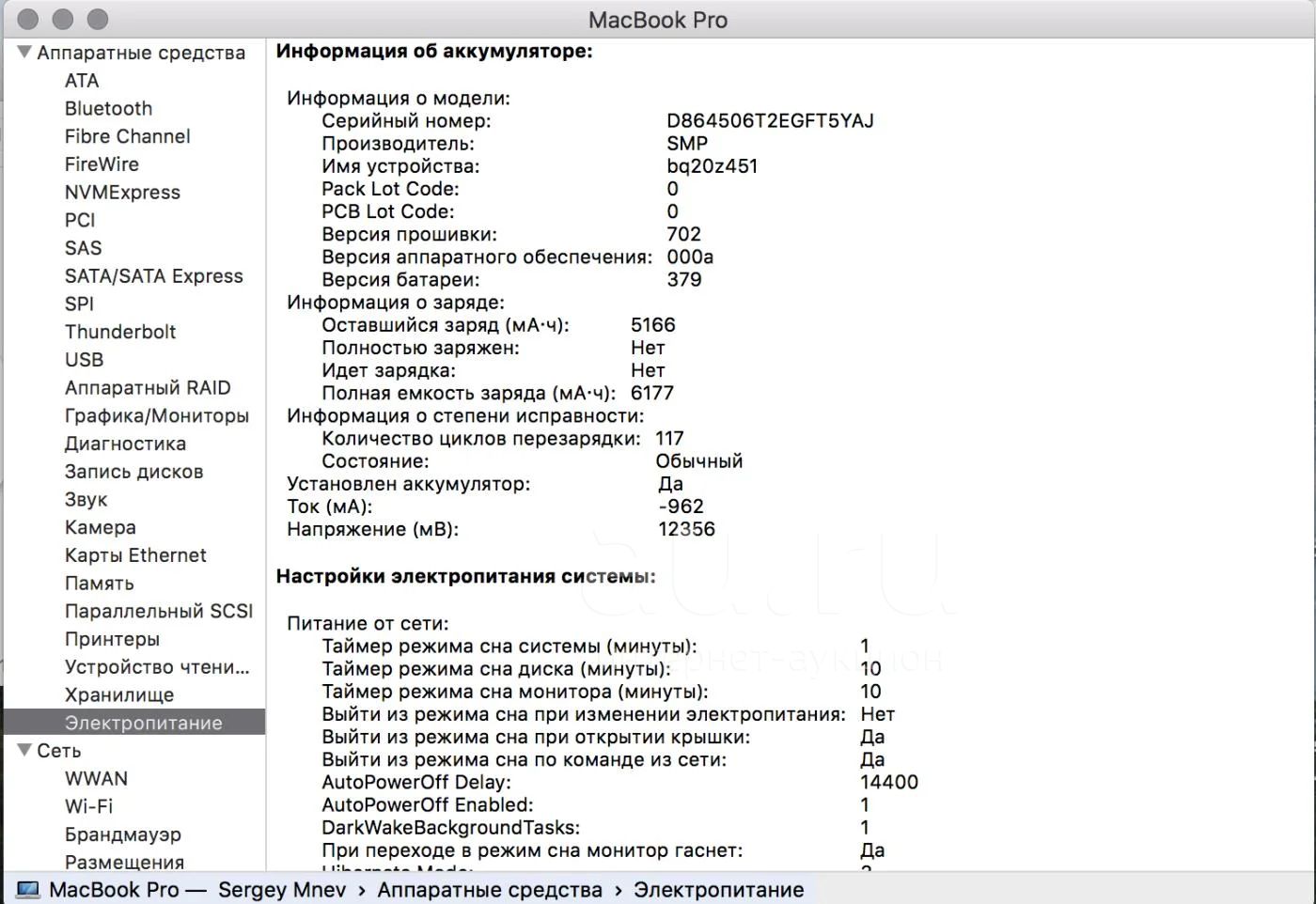Viewport: 1316px width, 904px height.
Task: Click Аппаратные средства in the path bar
Action: click(490, 890)
